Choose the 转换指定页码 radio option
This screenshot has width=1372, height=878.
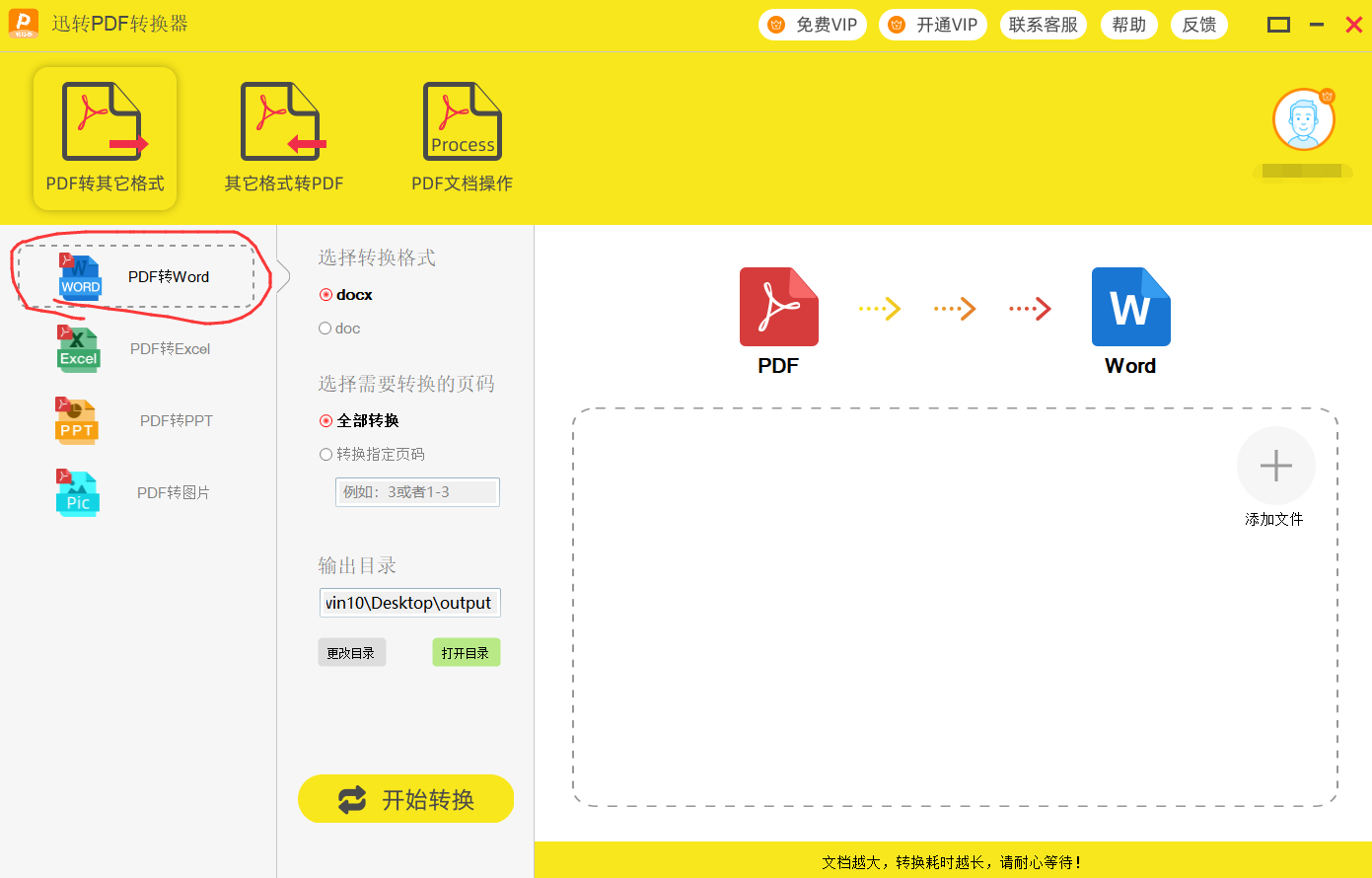(326, 455)
